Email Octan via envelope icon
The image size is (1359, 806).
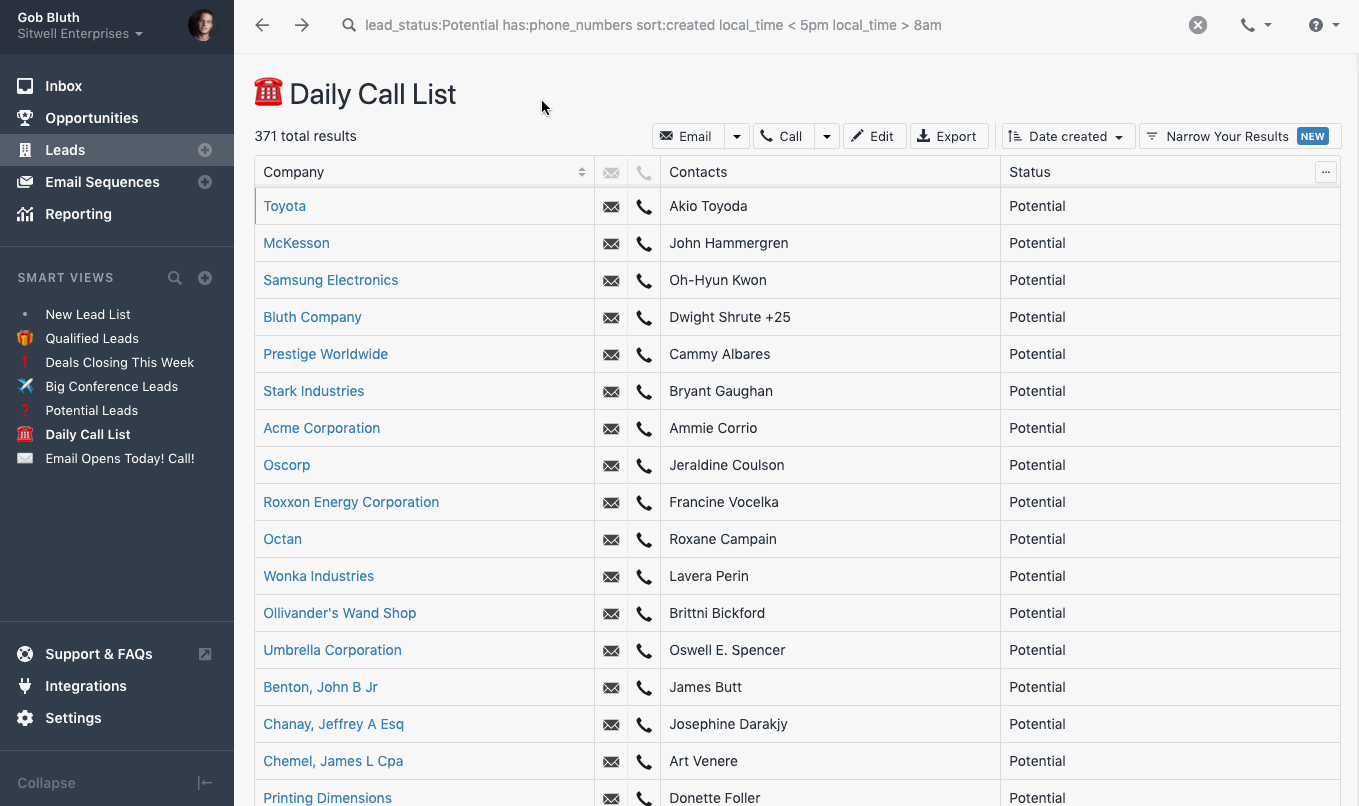tap(611, 540)
